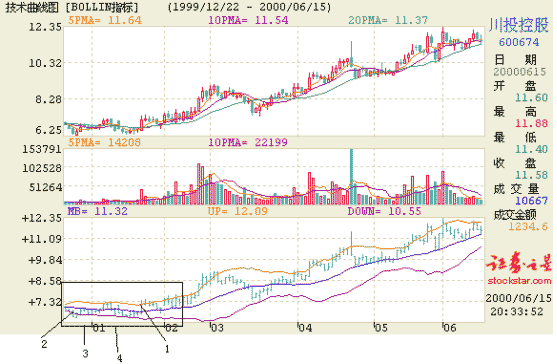
Task: Click the 03 month marker on axis
Action: 217,328
